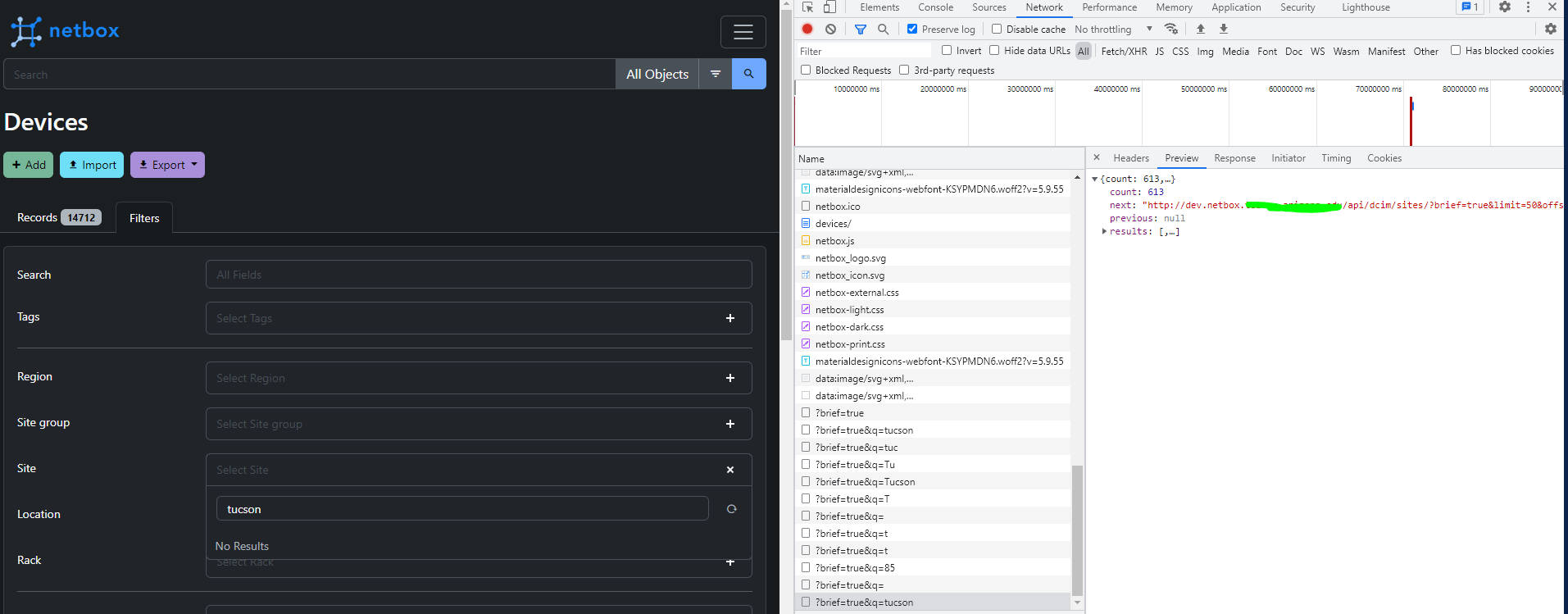This screenshot has height=614, width=1568.
Task: Click the request list scrollbar thumb
Action: pos(1077,530)
